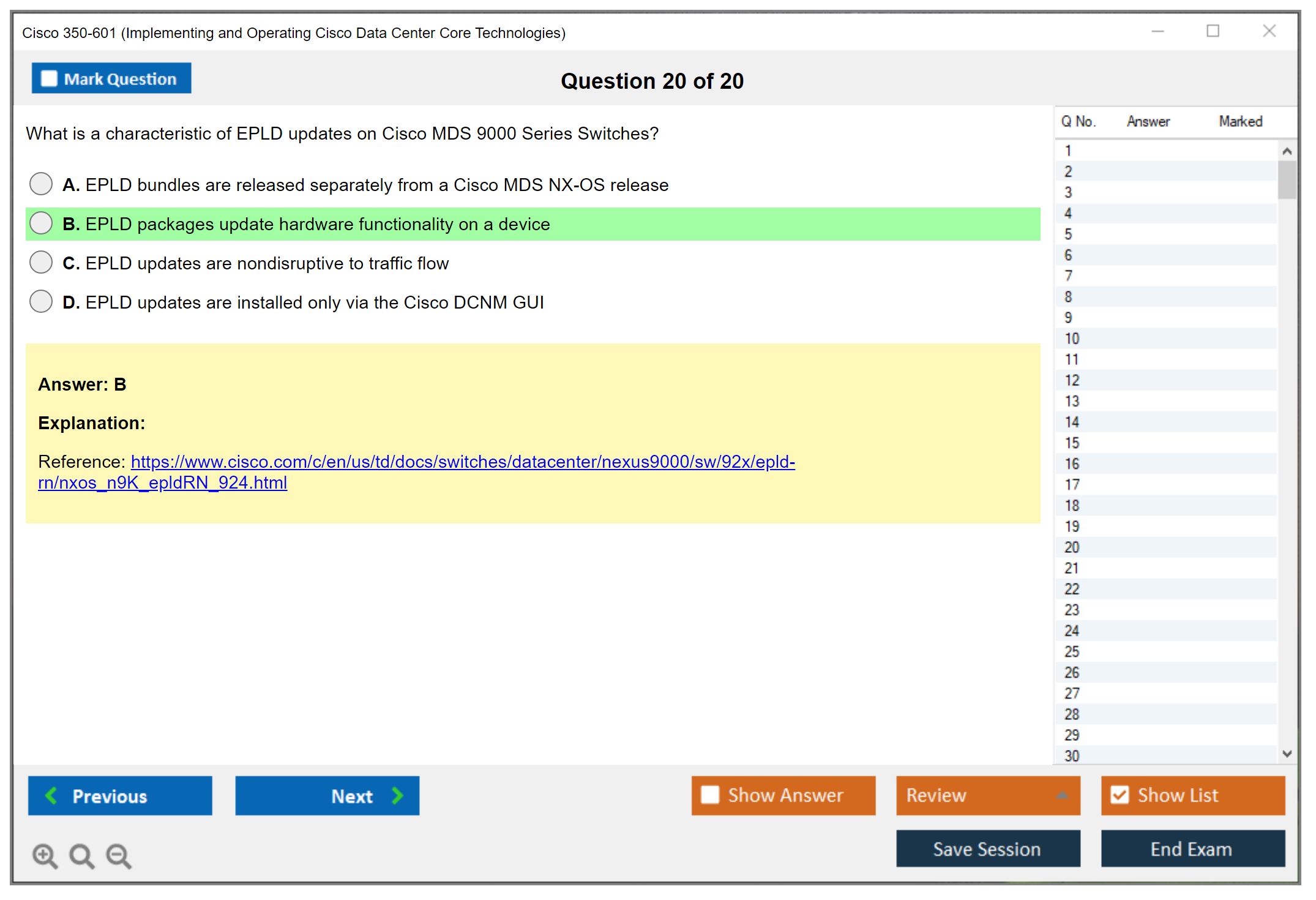Click the question list scrollbar thumb

pyautogui.click(x=1287, y=180)
